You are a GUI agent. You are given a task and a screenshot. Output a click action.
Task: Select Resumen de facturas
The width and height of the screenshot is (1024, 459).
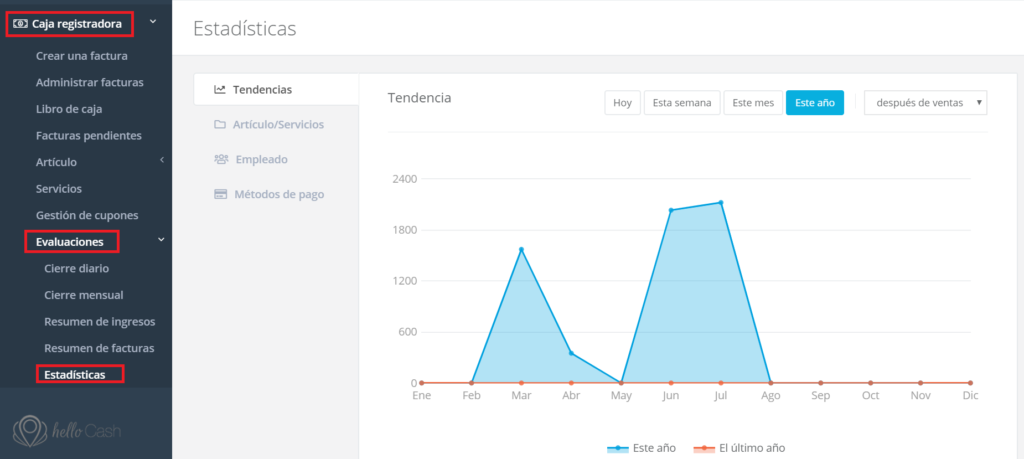point(99,348)
